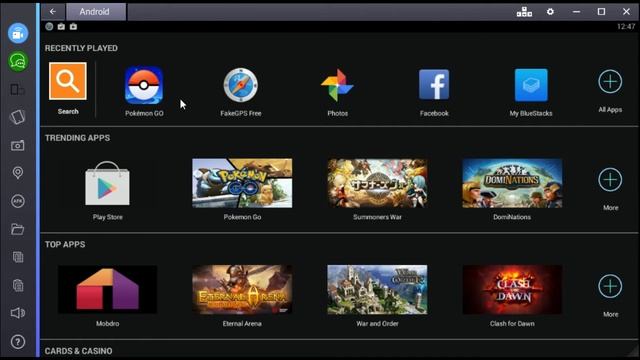Open the blue camera/watch videos sidebar icon
640x360 pixels.
click(x=18, y=33)
